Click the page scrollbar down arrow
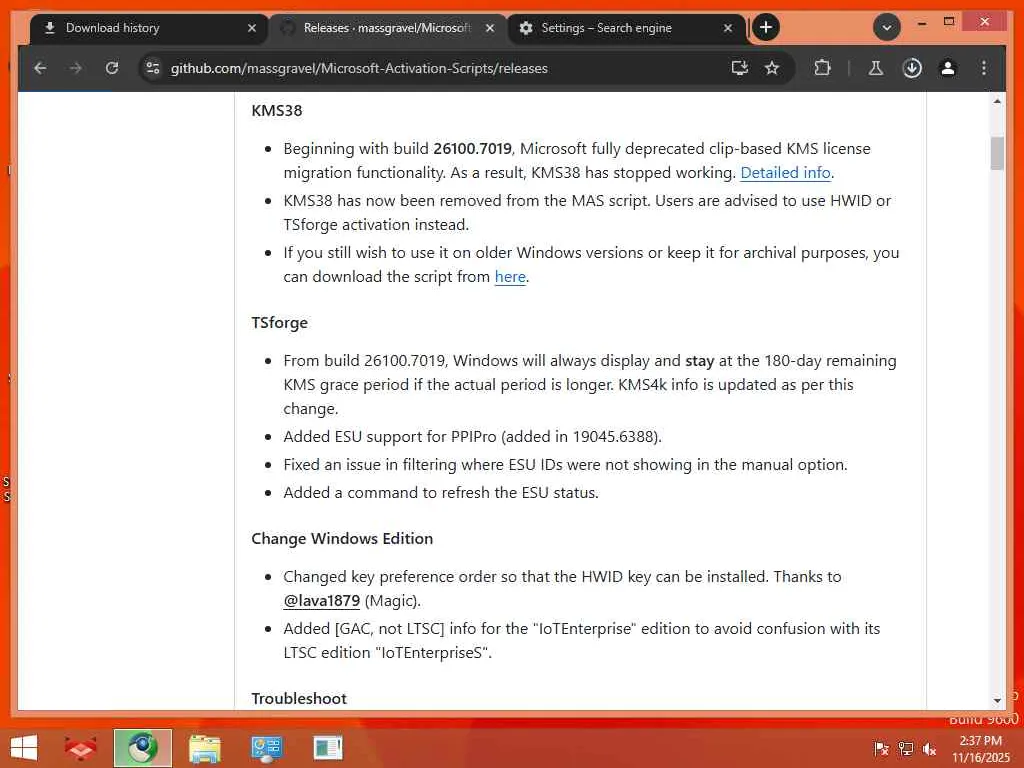1024x768 pixels. coord(997,701)
